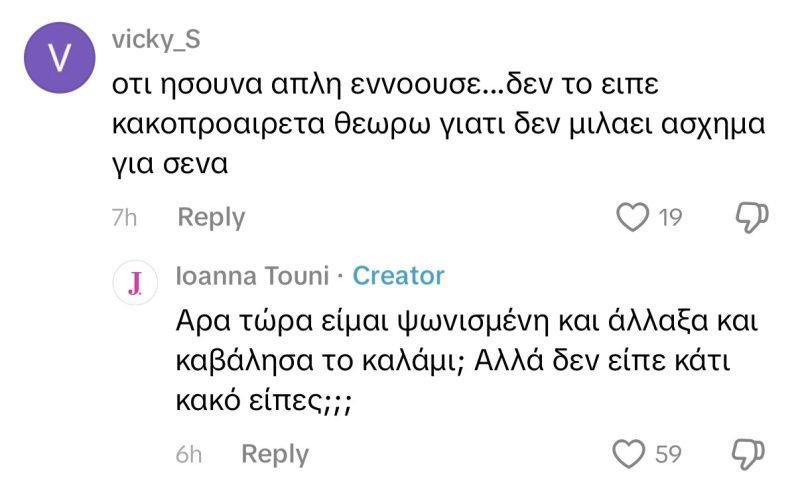Click the 19 likes count

coord(670,217)
